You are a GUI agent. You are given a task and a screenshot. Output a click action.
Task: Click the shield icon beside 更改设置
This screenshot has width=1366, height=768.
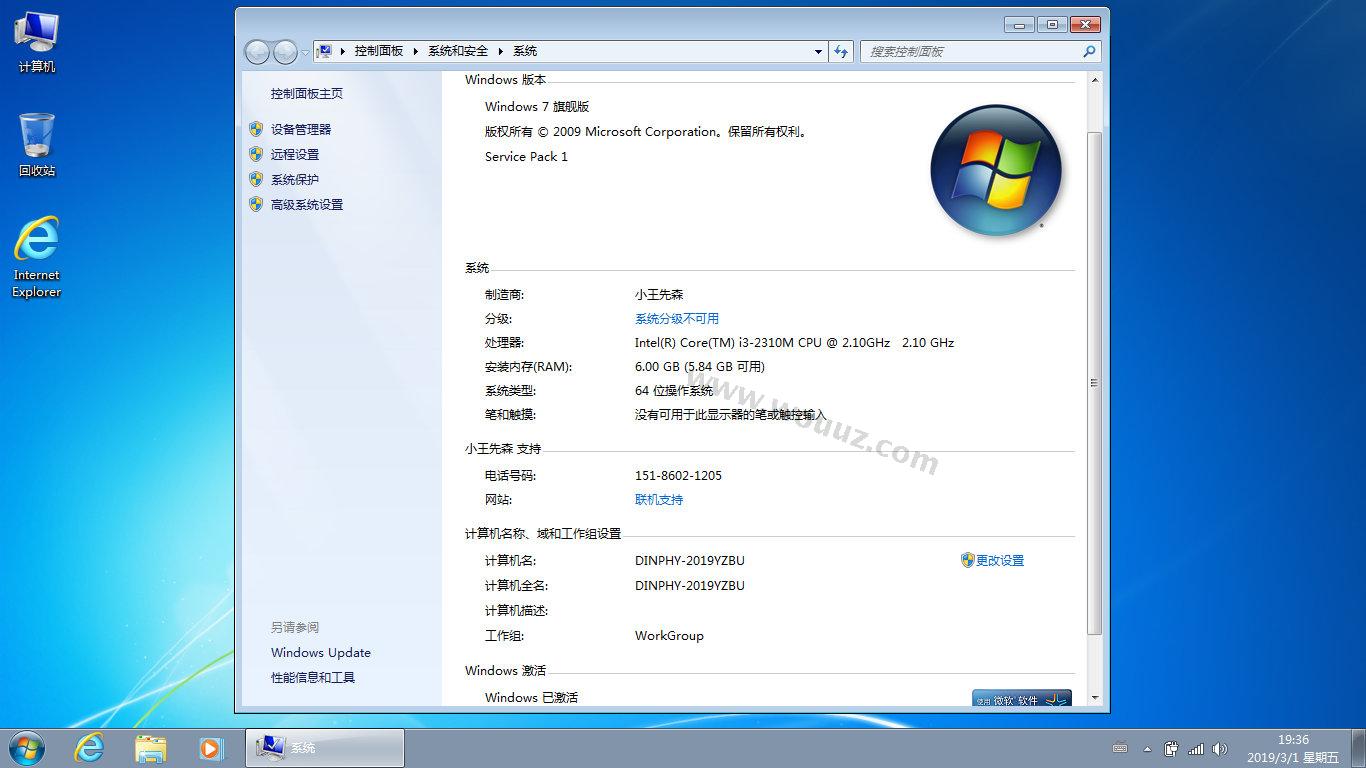[x=967, y=561]
